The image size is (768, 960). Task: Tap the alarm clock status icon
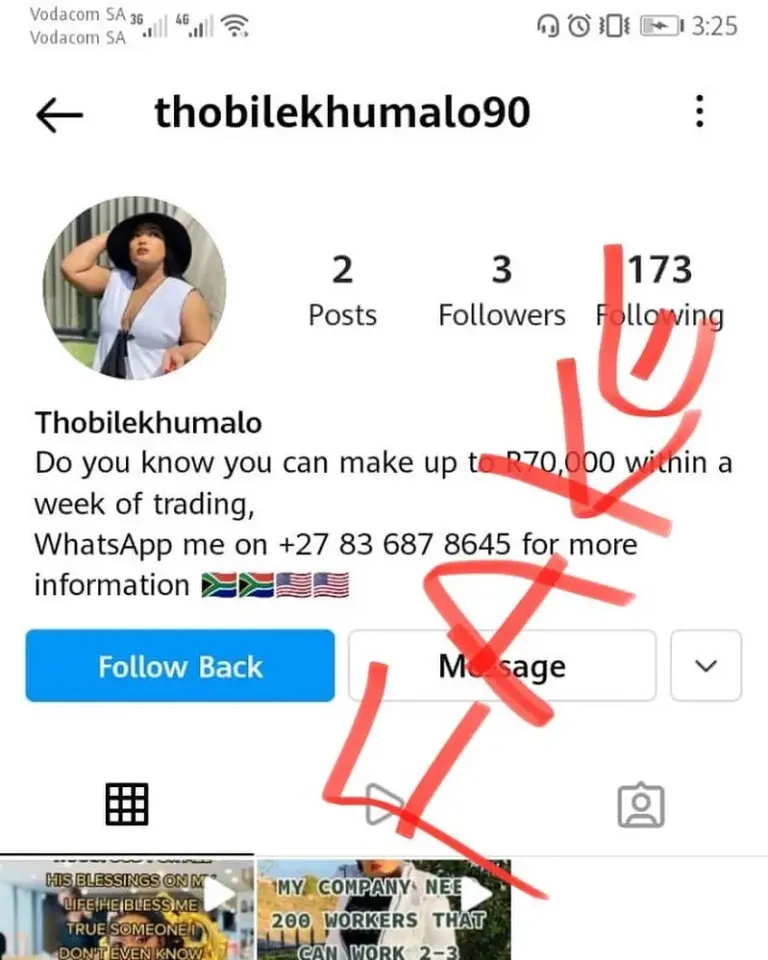point(579,26)
